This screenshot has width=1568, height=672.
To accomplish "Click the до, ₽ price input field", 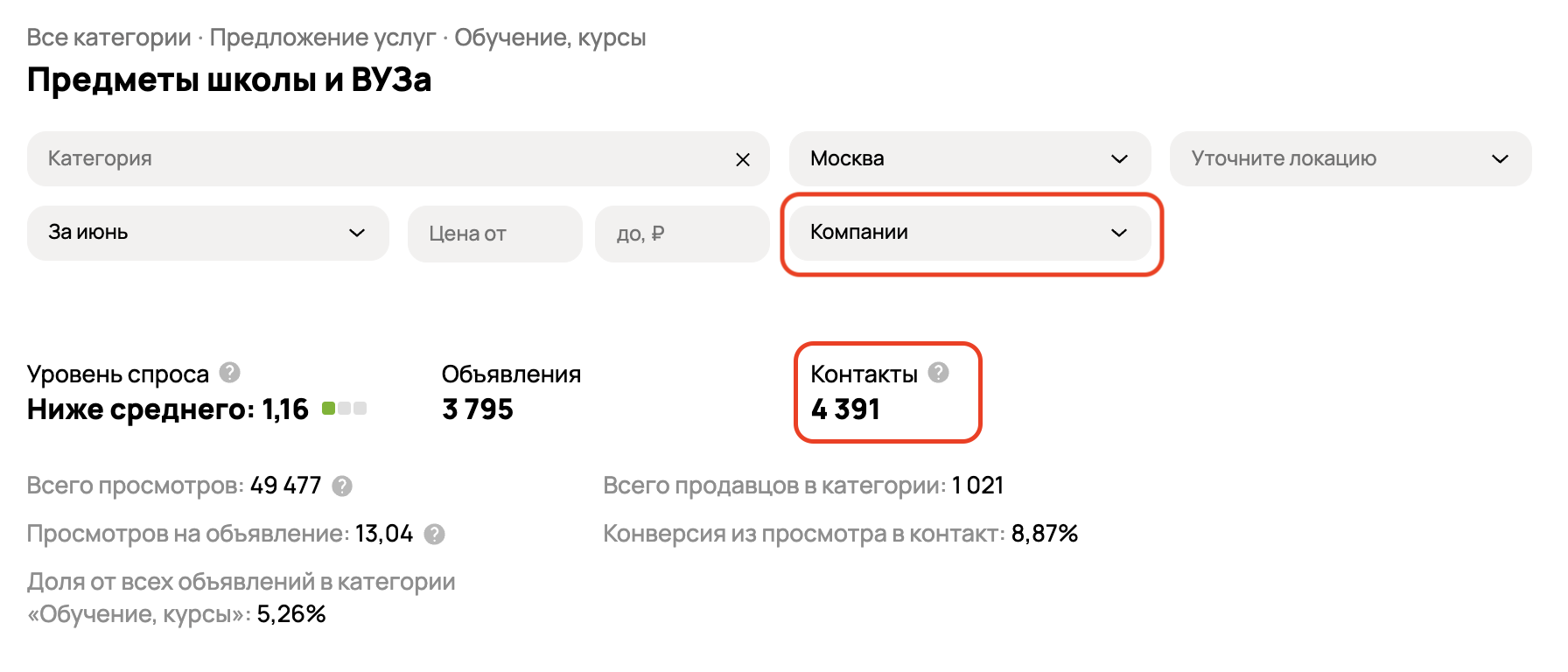I will [682, 234].
